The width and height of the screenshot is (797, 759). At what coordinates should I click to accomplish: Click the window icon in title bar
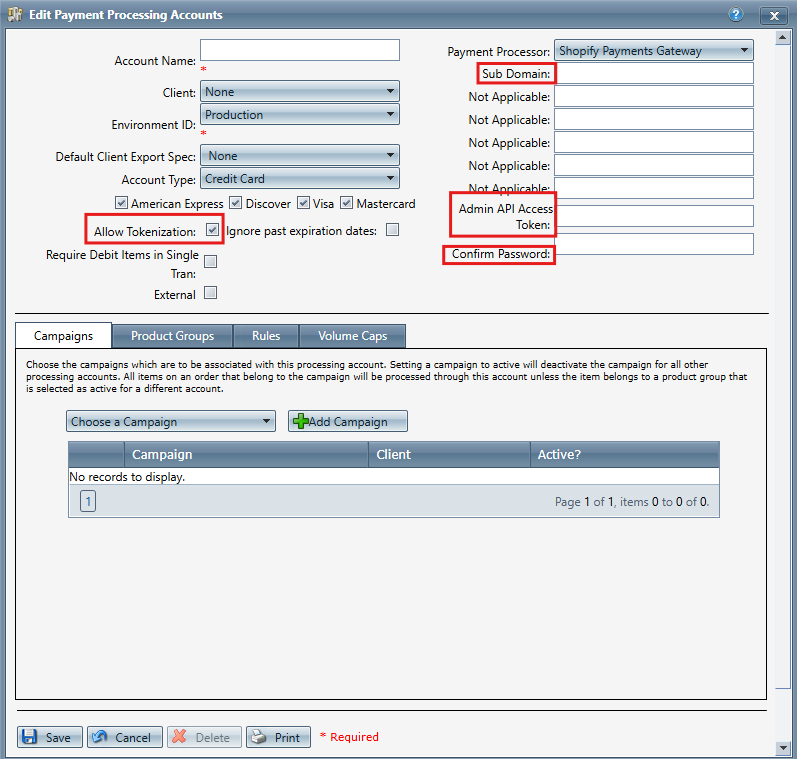pos(14,15)
